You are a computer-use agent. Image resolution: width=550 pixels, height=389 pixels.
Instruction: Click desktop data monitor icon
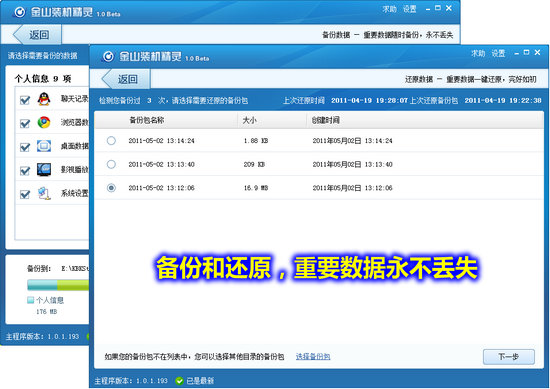pos(44,146)
